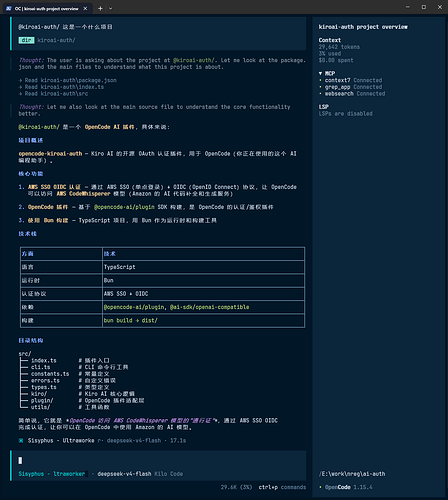Select the grep_app MCP server entry
This screenshot has width=448, height=500.
pos(337,87)
